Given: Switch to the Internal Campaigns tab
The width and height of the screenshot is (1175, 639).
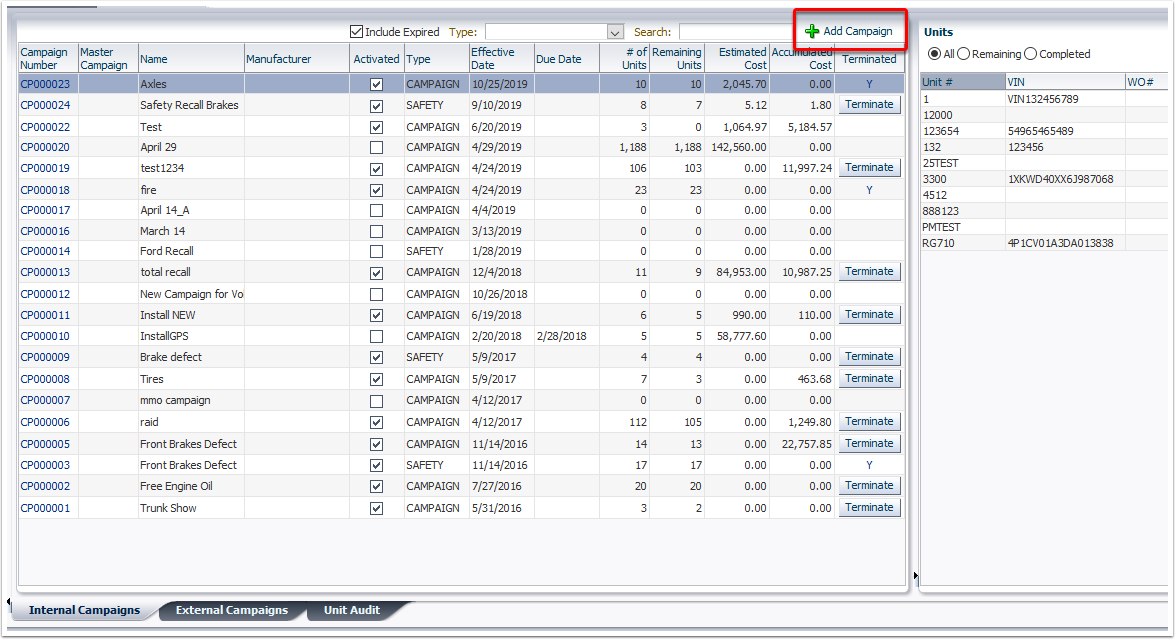Looking at the screenshot, I should point(85,611).
